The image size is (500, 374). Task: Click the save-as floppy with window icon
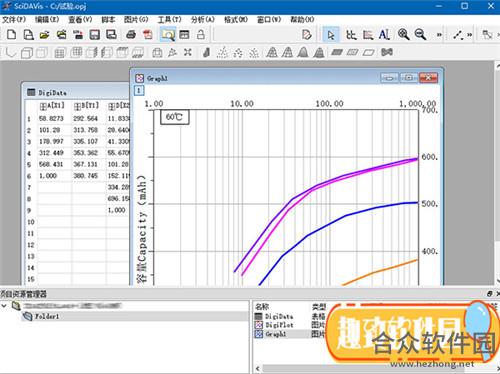[111, 34]
